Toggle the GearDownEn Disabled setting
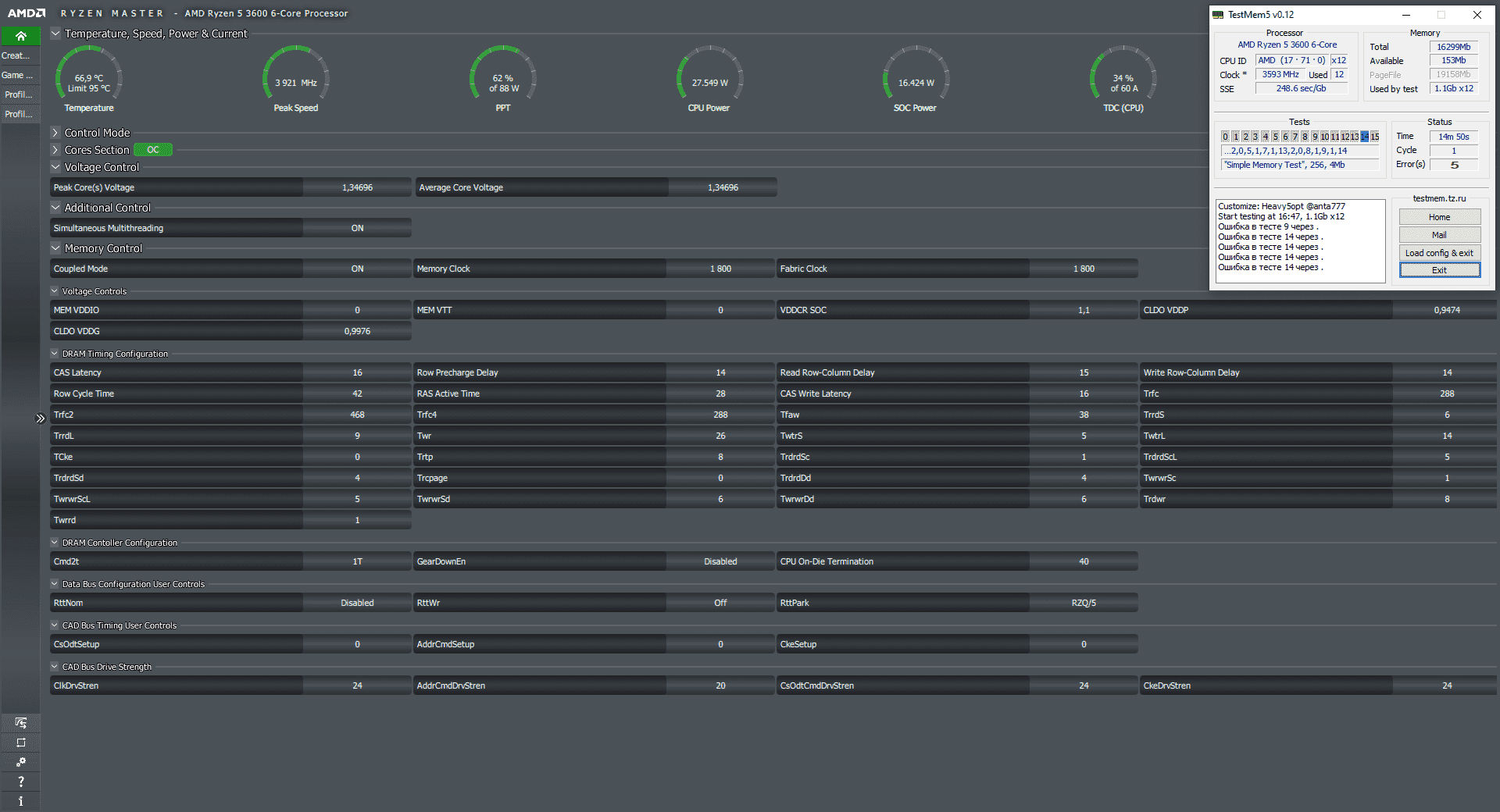 point(720,561)
